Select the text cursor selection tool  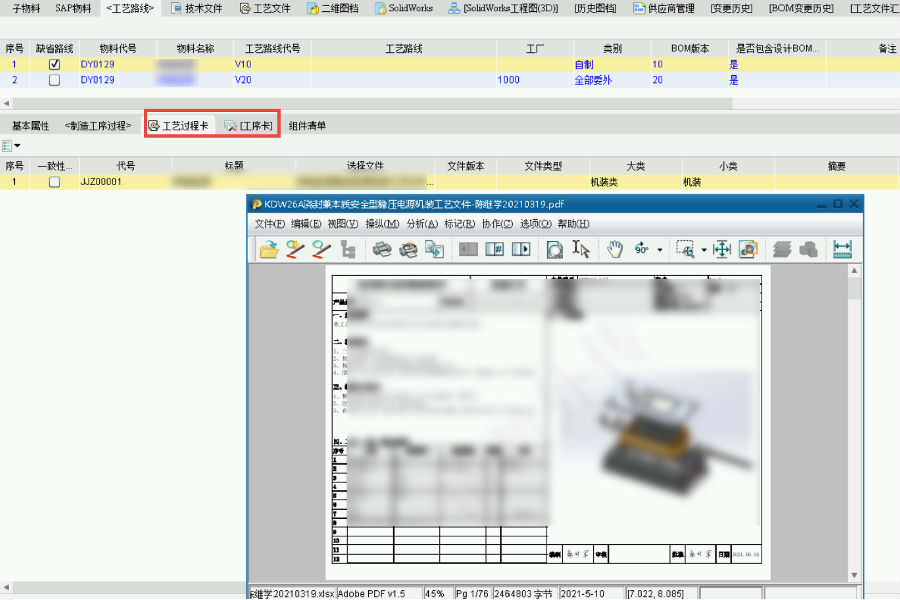pyautogui.click(x=582, y=249)
